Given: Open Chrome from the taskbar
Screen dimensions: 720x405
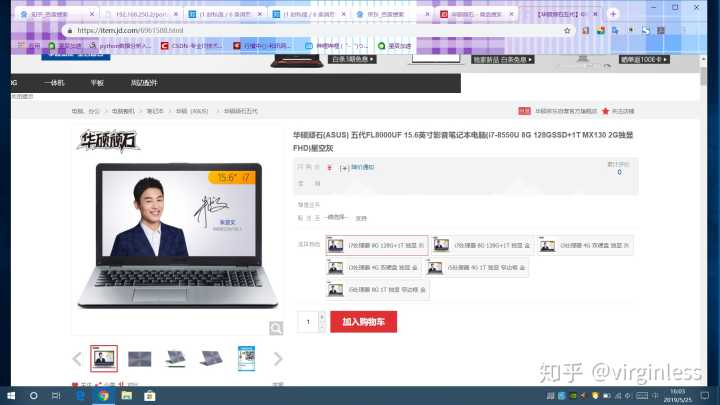Looking at the screenshot, I should 103,395.
